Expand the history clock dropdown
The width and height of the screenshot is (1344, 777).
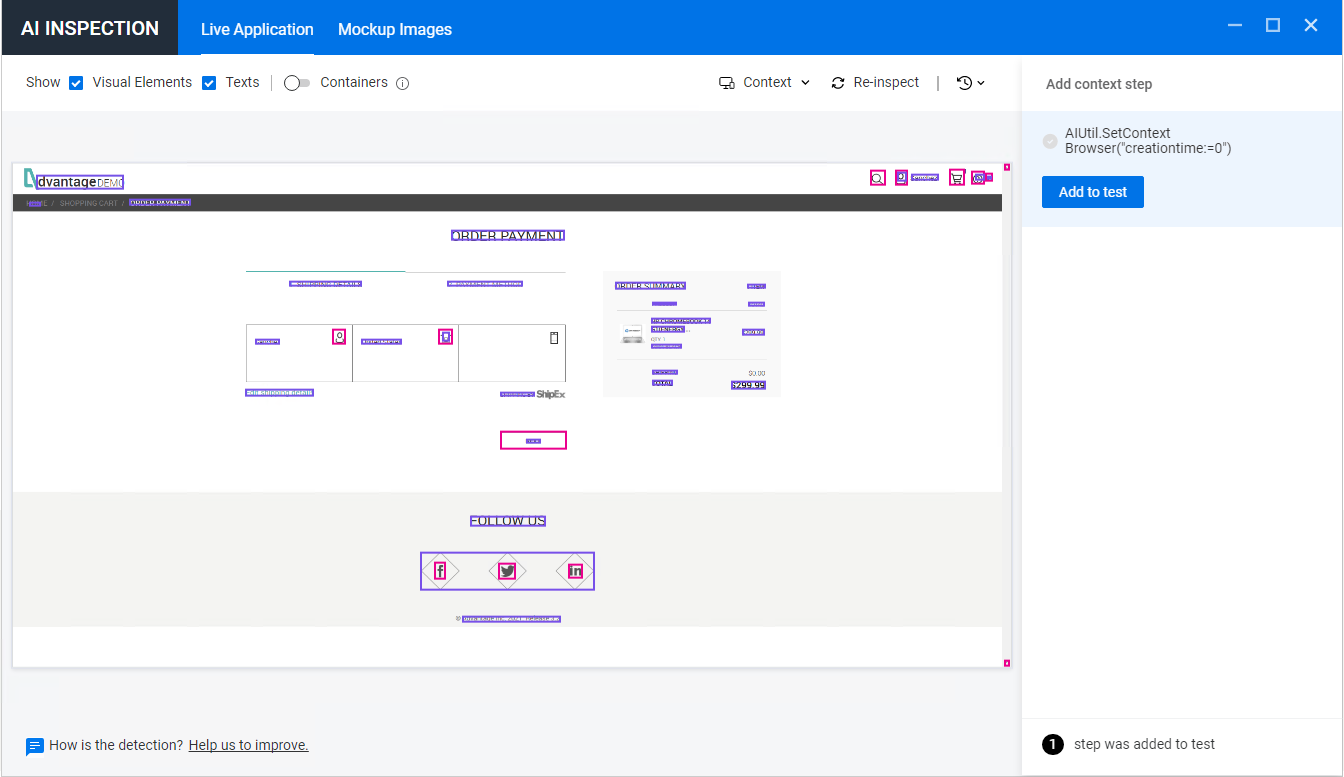click(970, 83)
